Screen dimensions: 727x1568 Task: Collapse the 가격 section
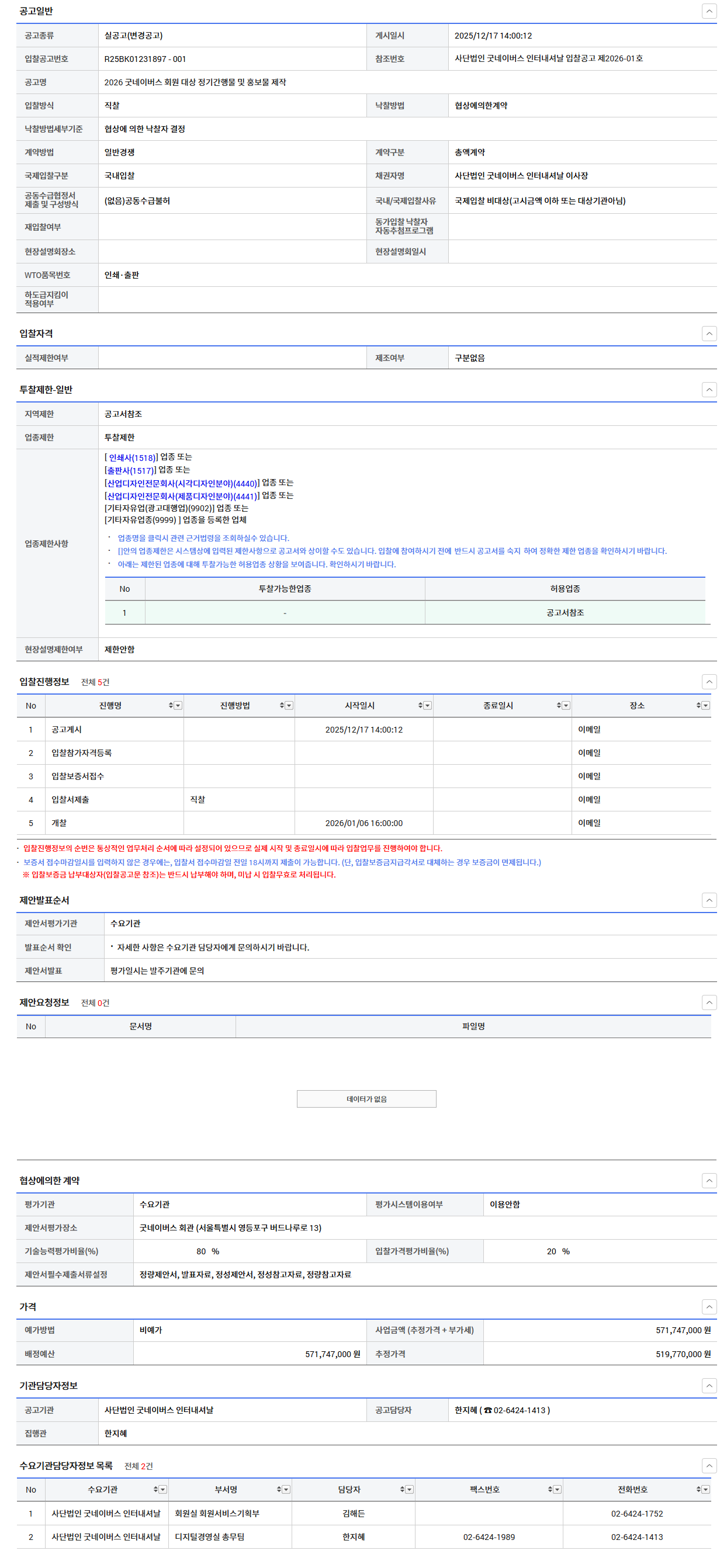tap(709, 1307)
